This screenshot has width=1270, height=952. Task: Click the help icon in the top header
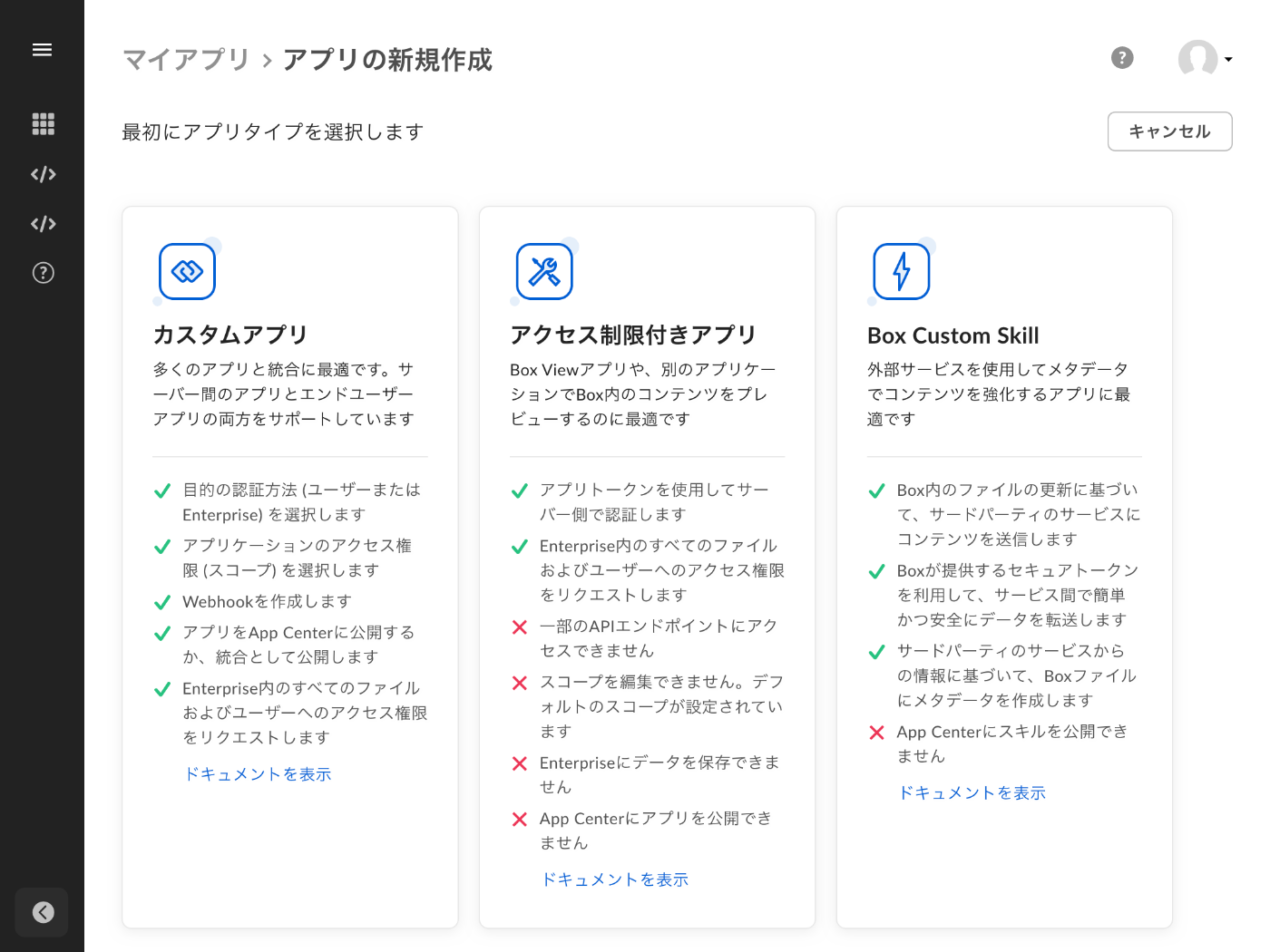(x=1122, y=58)
